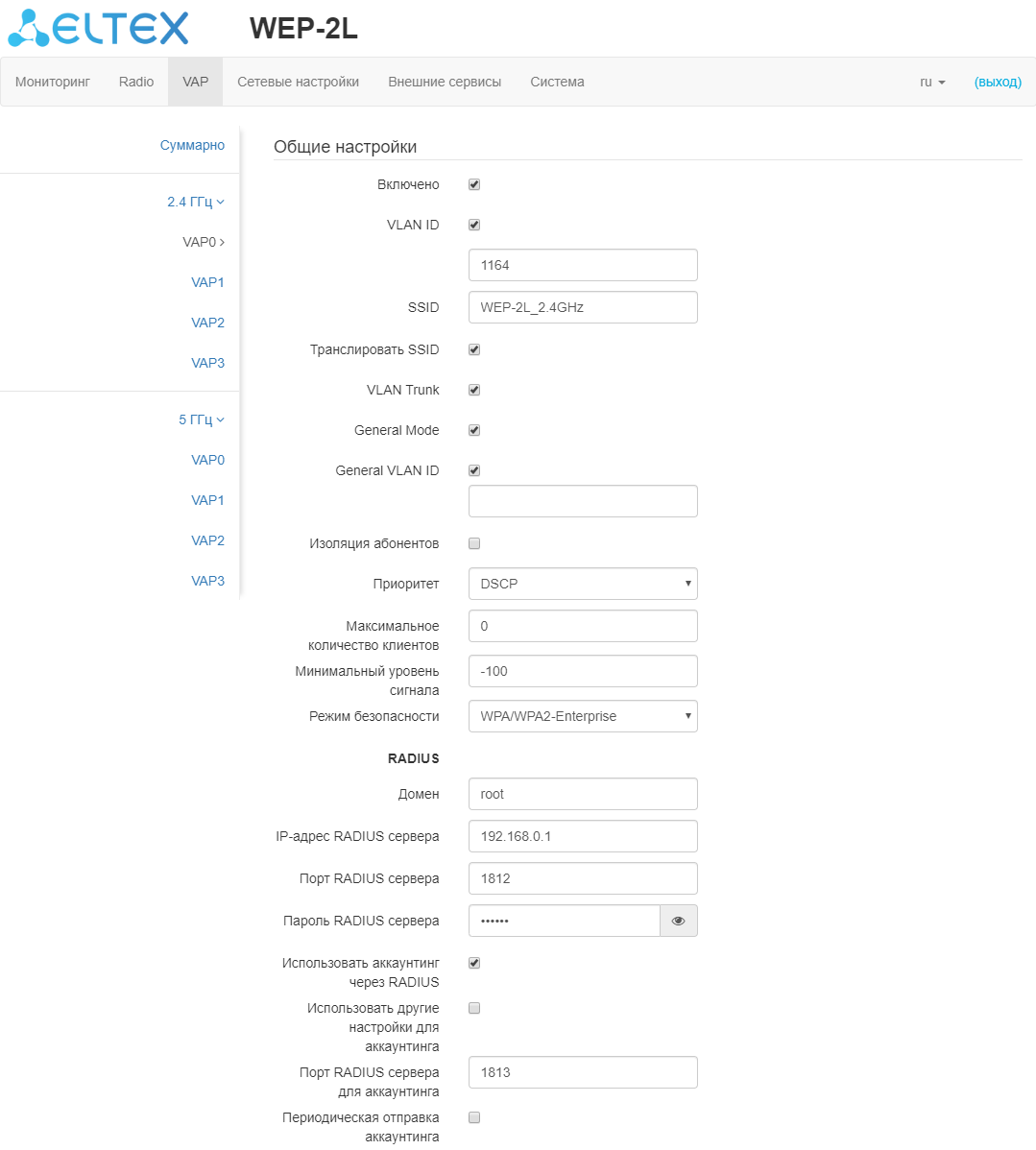
Task: Open the Приоритет DSCP dropdown
Action: [x=582, y=584]
